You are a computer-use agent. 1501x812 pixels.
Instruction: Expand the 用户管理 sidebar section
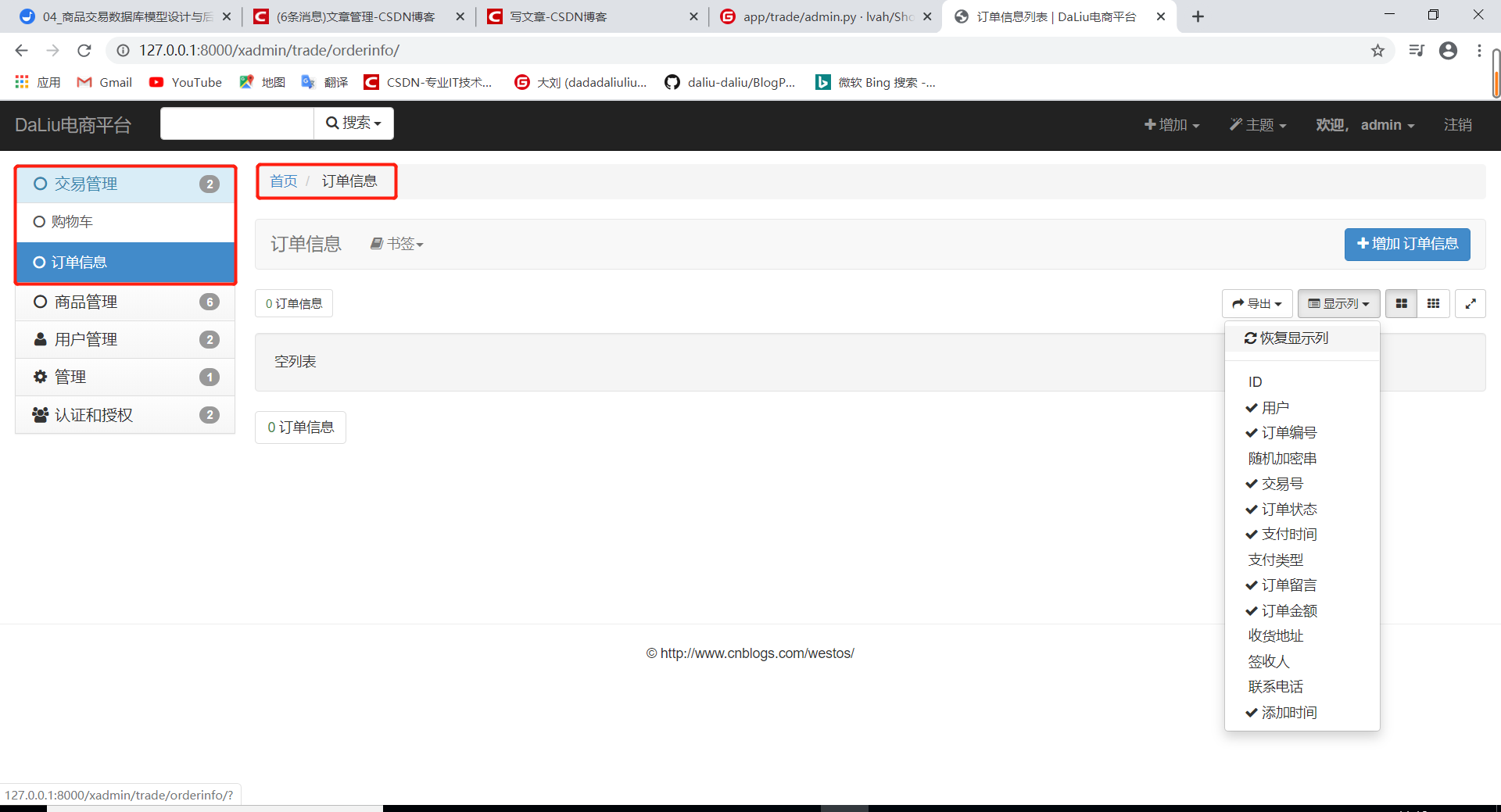[125, 339]
